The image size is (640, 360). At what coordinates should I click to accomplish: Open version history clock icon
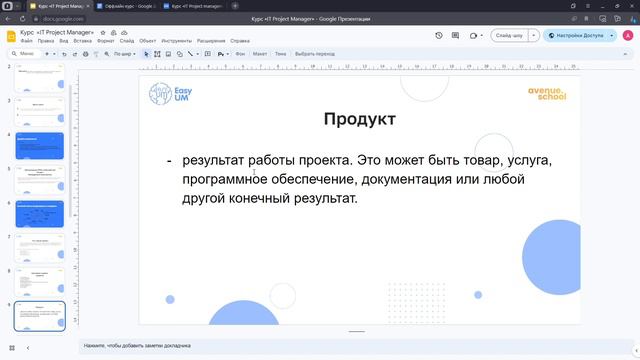click(x=439, y=36)
